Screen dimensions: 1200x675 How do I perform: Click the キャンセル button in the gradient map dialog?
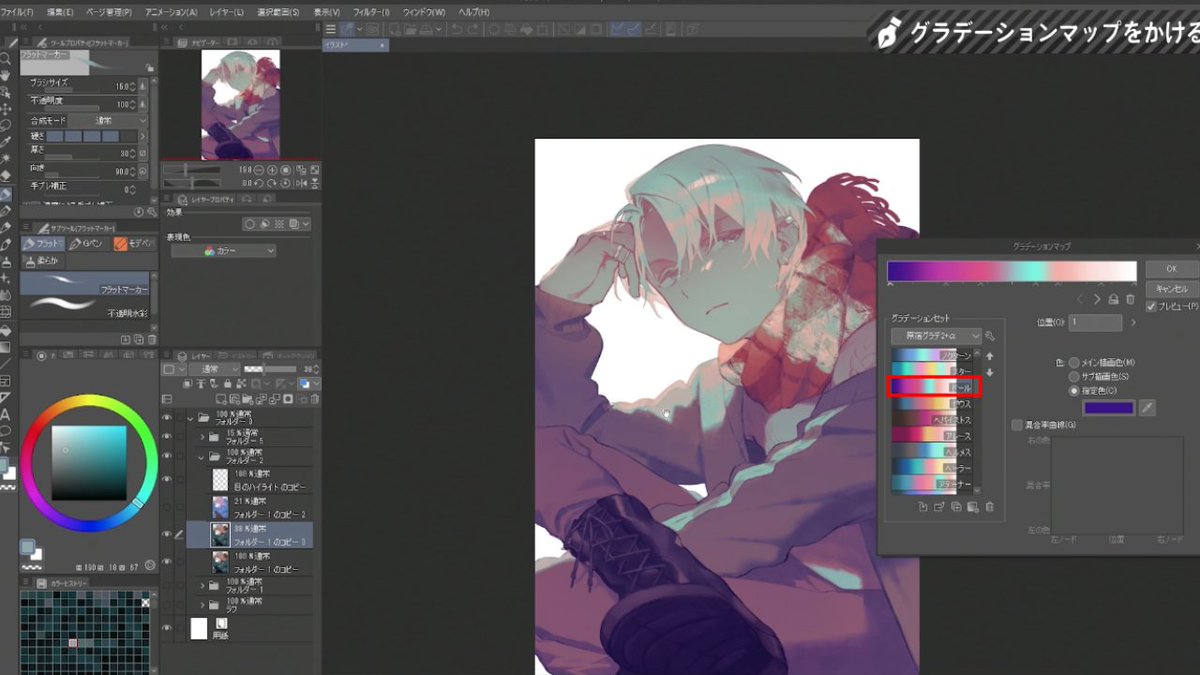pos(1172,288)
